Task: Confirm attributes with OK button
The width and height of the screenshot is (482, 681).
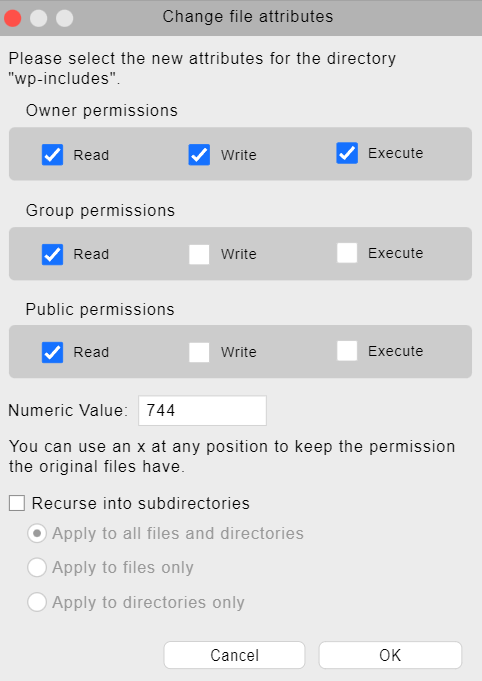Action: pos(390,655)
